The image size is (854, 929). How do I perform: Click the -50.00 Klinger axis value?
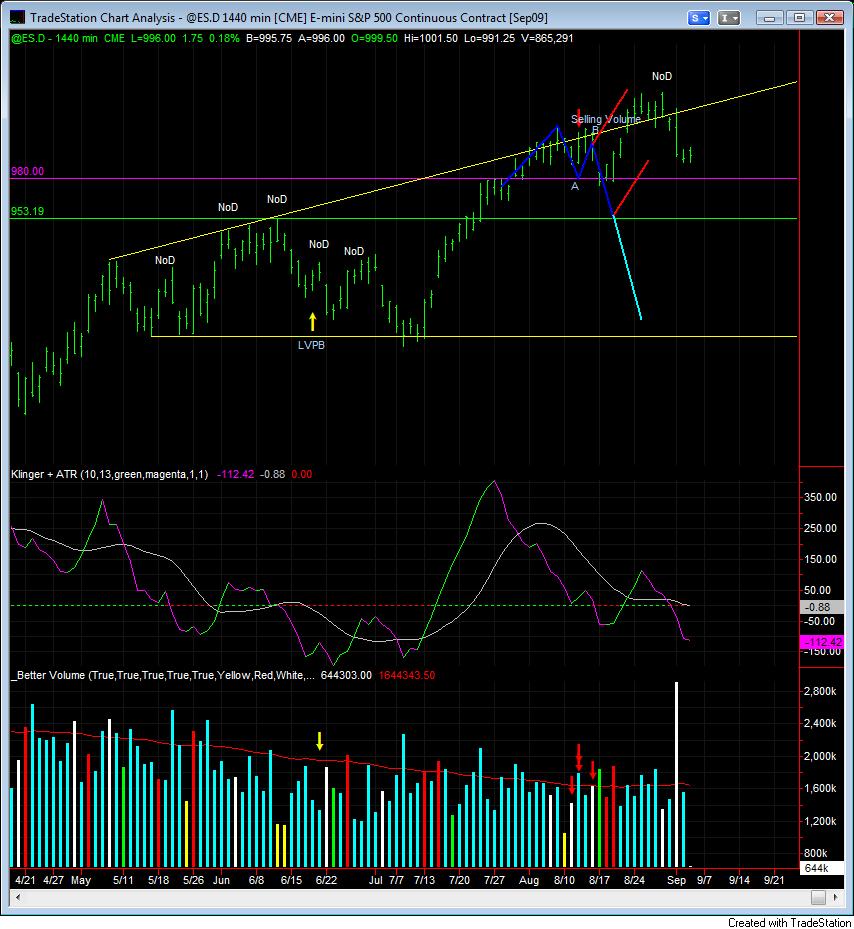click(x=820, y=621)
